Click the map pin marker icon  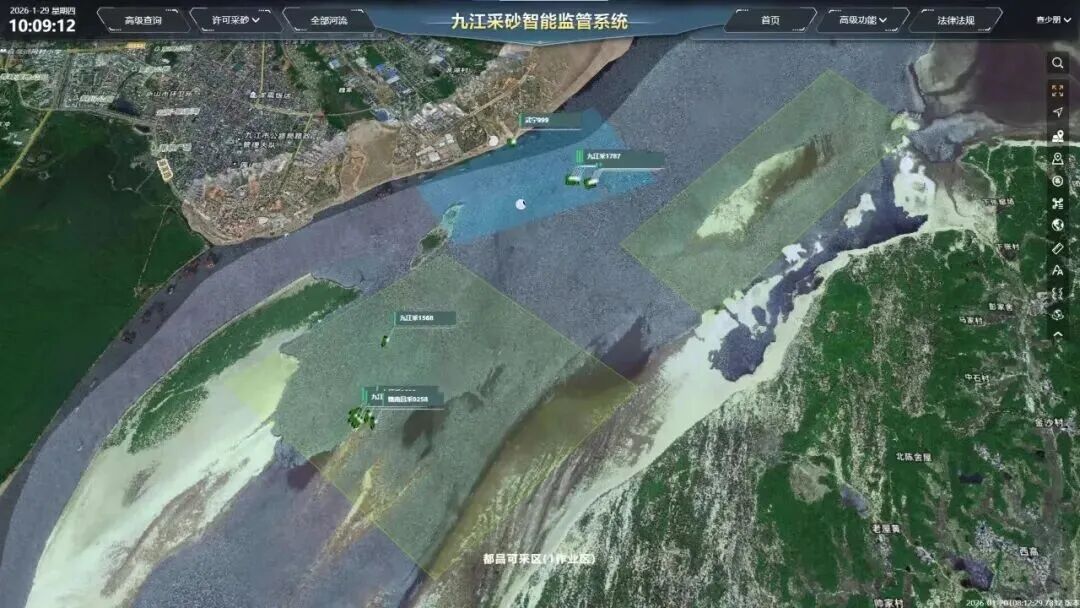pyautogui.click(x=1058, y=159)
